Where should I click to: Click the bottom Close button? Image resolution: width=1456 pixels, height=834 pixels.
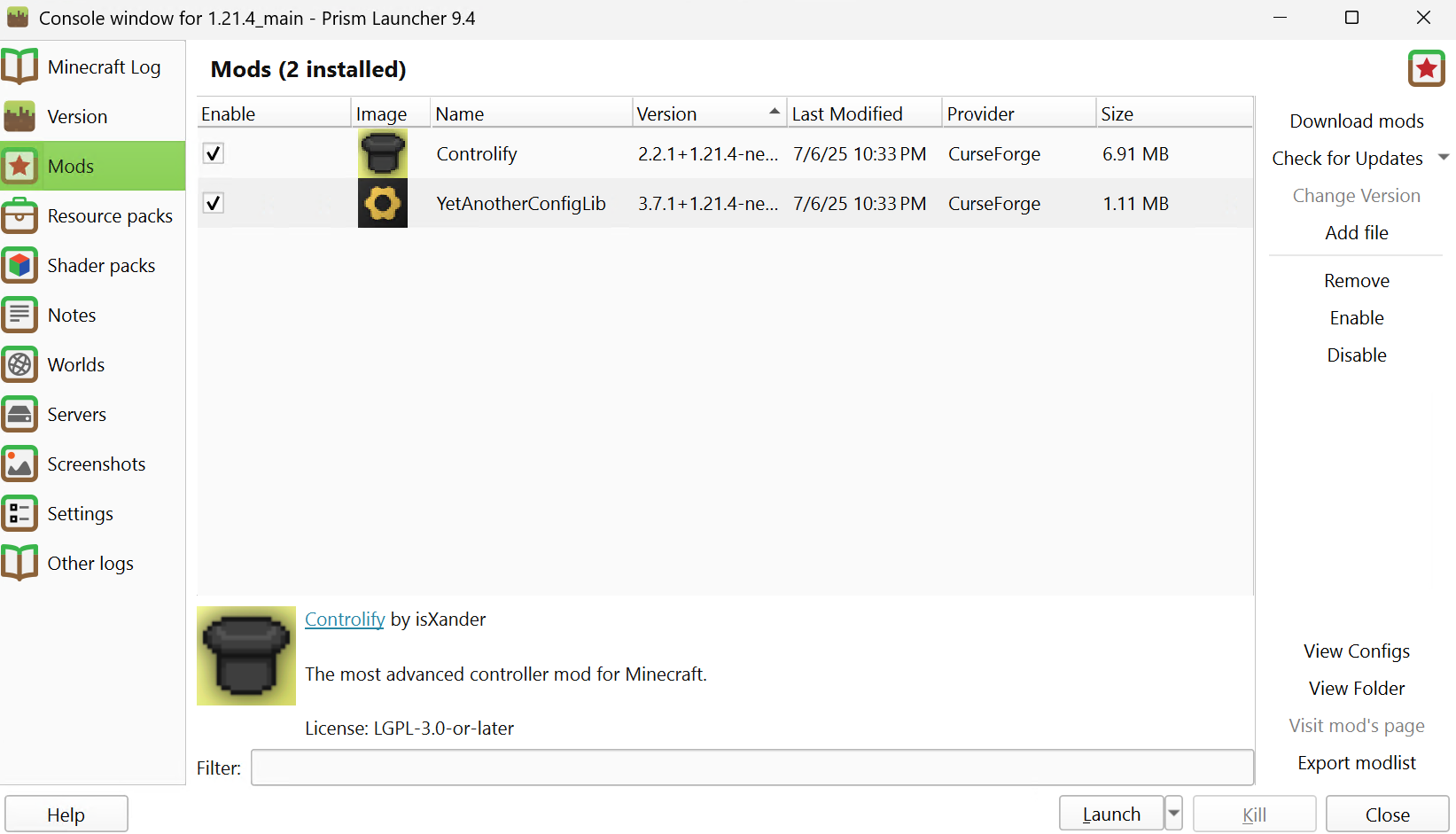[1388, 814]
